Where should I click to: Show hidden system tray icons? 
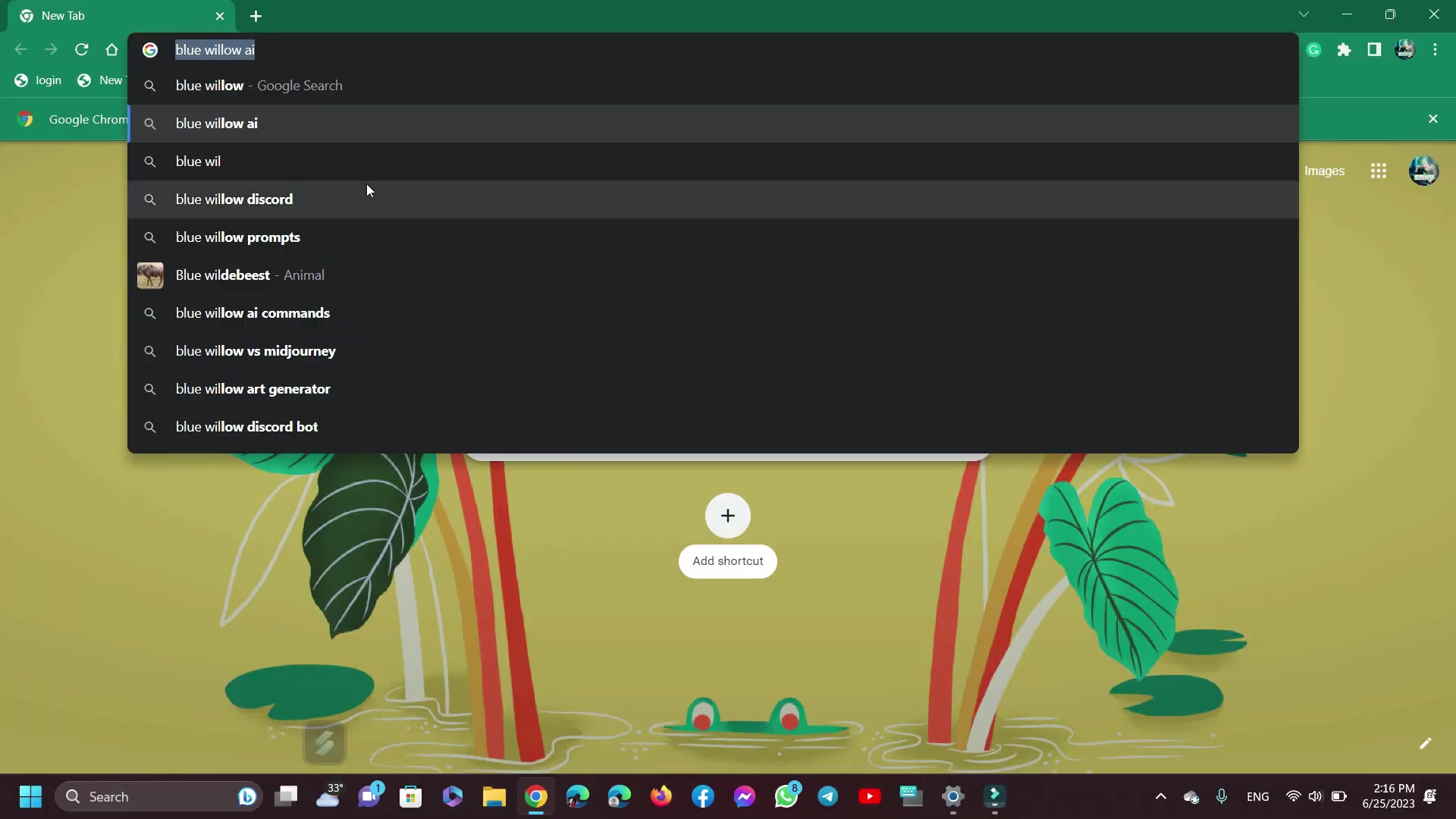1161,796
